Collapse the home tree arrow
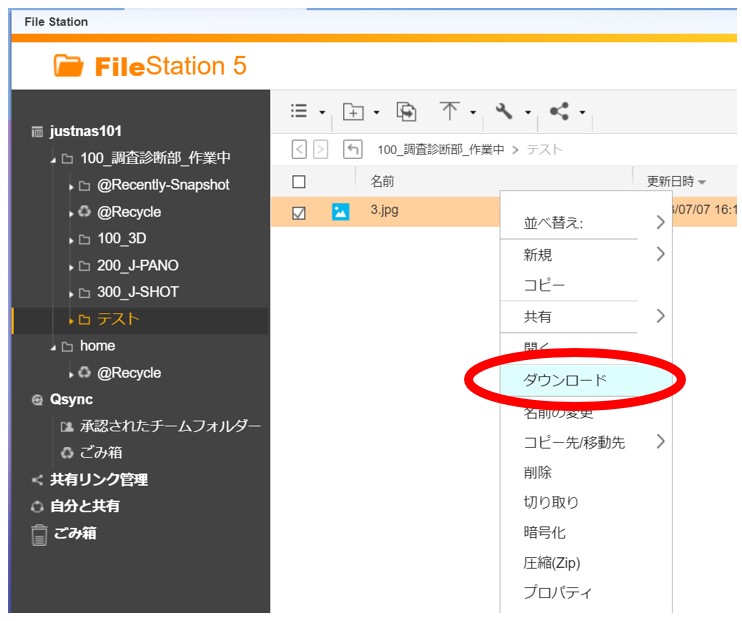742x621 pixels. [x=53, y=348]
